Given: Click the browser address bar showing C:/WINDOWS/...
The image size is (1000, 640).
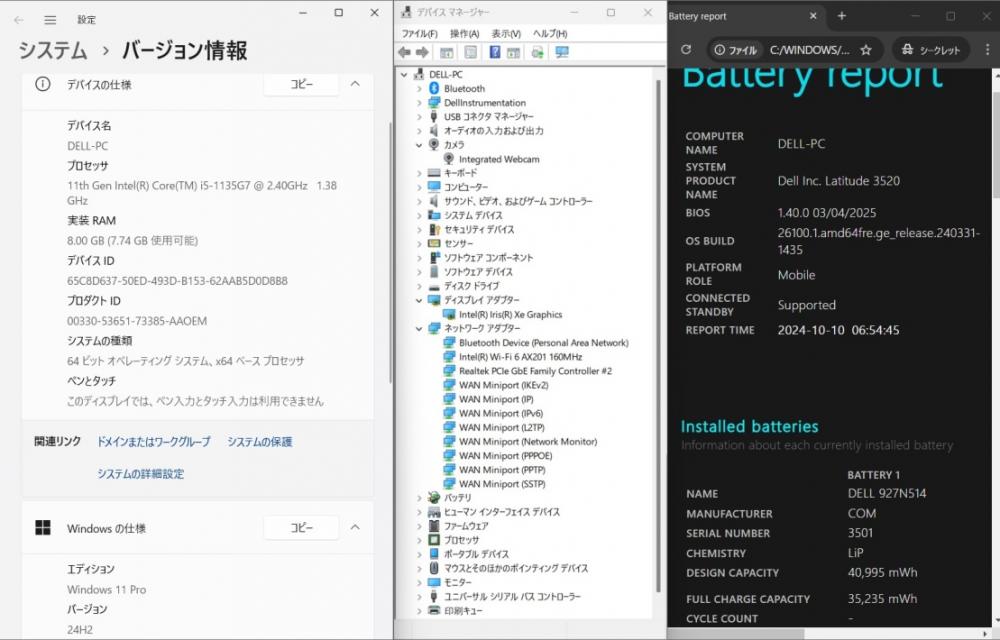Looking at the screenshot, I should 809,50.
